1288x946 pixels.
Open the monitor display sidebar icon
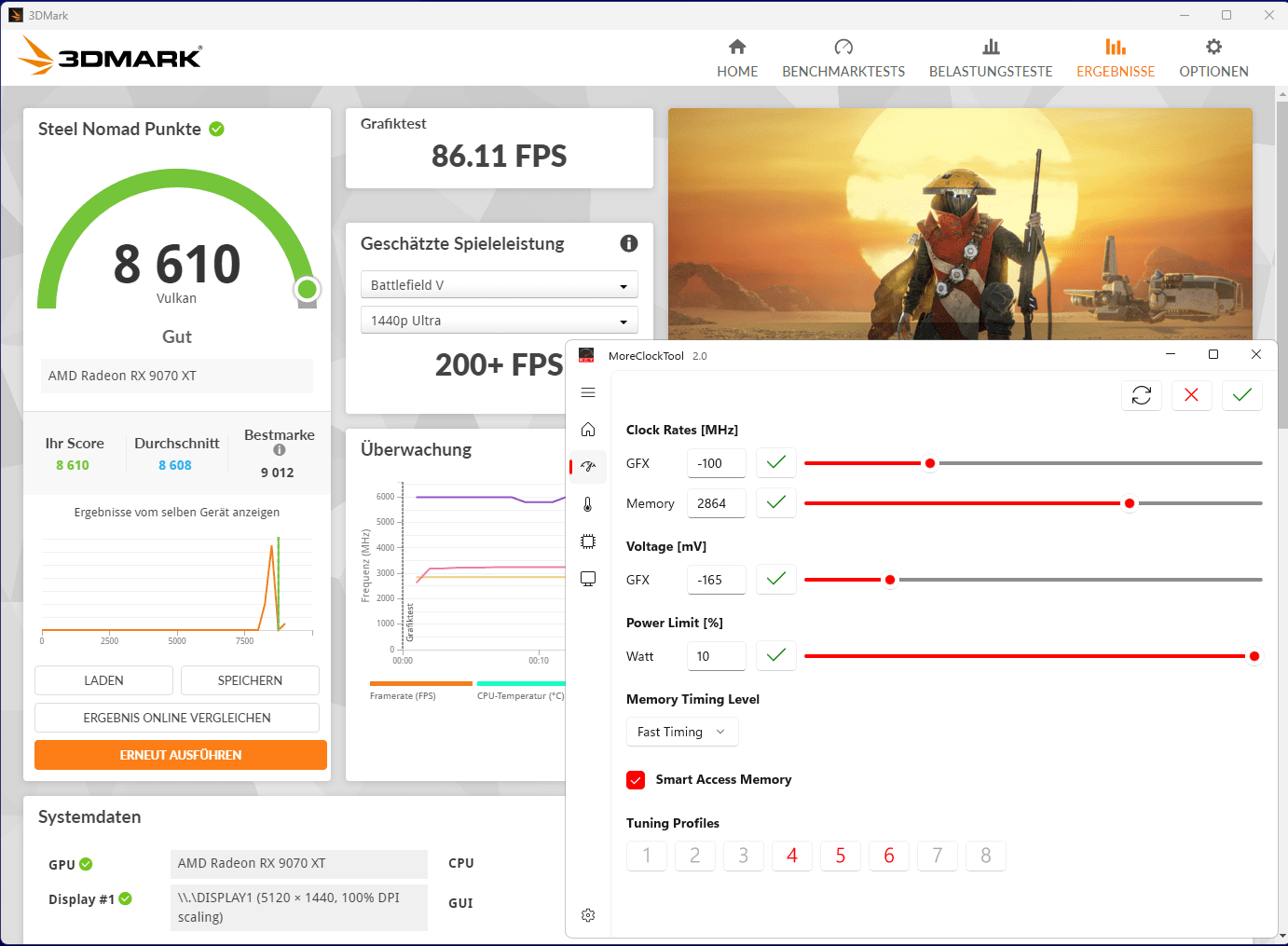point(588,579)
